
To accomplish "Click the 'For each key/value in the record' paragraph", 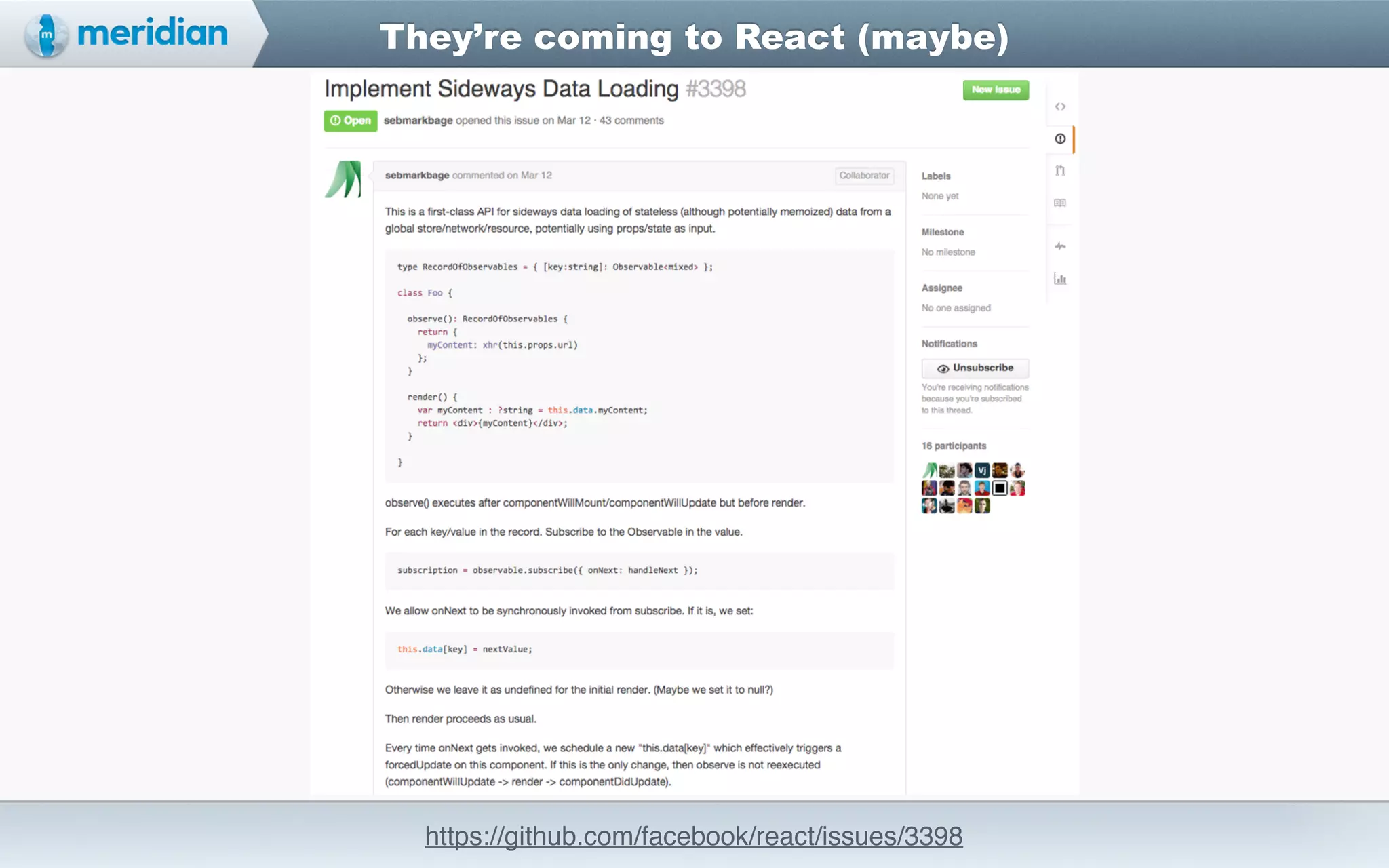I will [564, 532].
